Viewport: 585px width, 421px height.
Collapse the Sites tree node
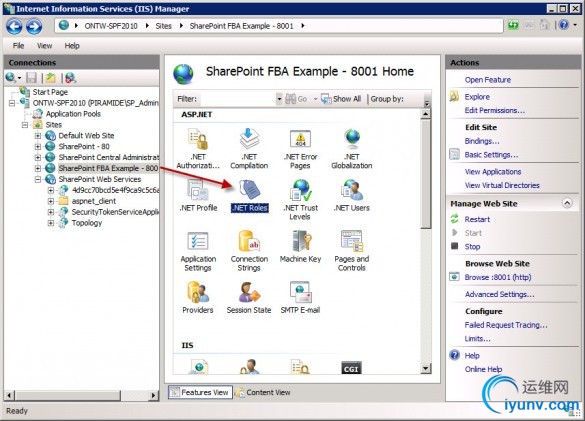pos(25,125)
